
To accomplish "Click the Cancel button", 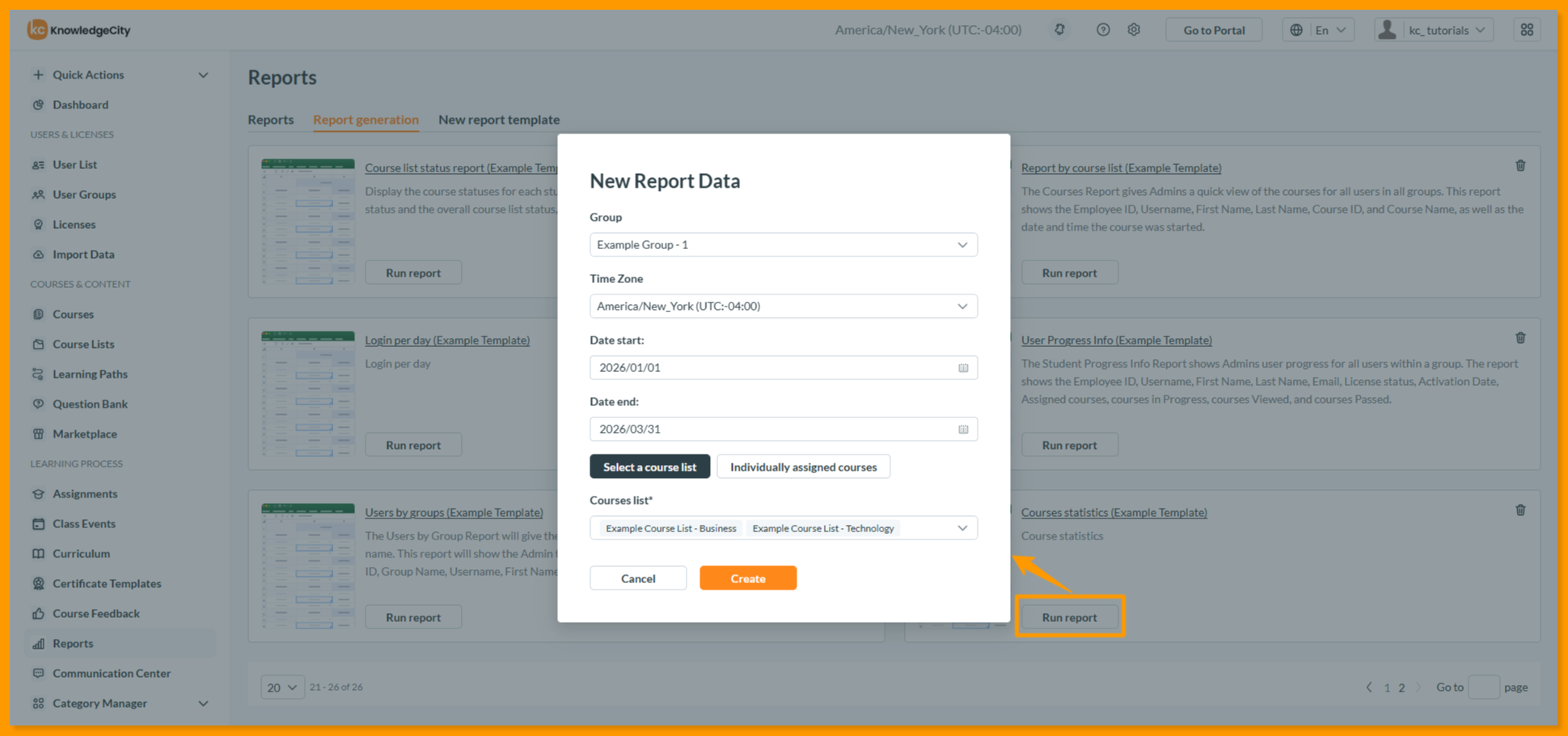I will [x=638, y=578].
